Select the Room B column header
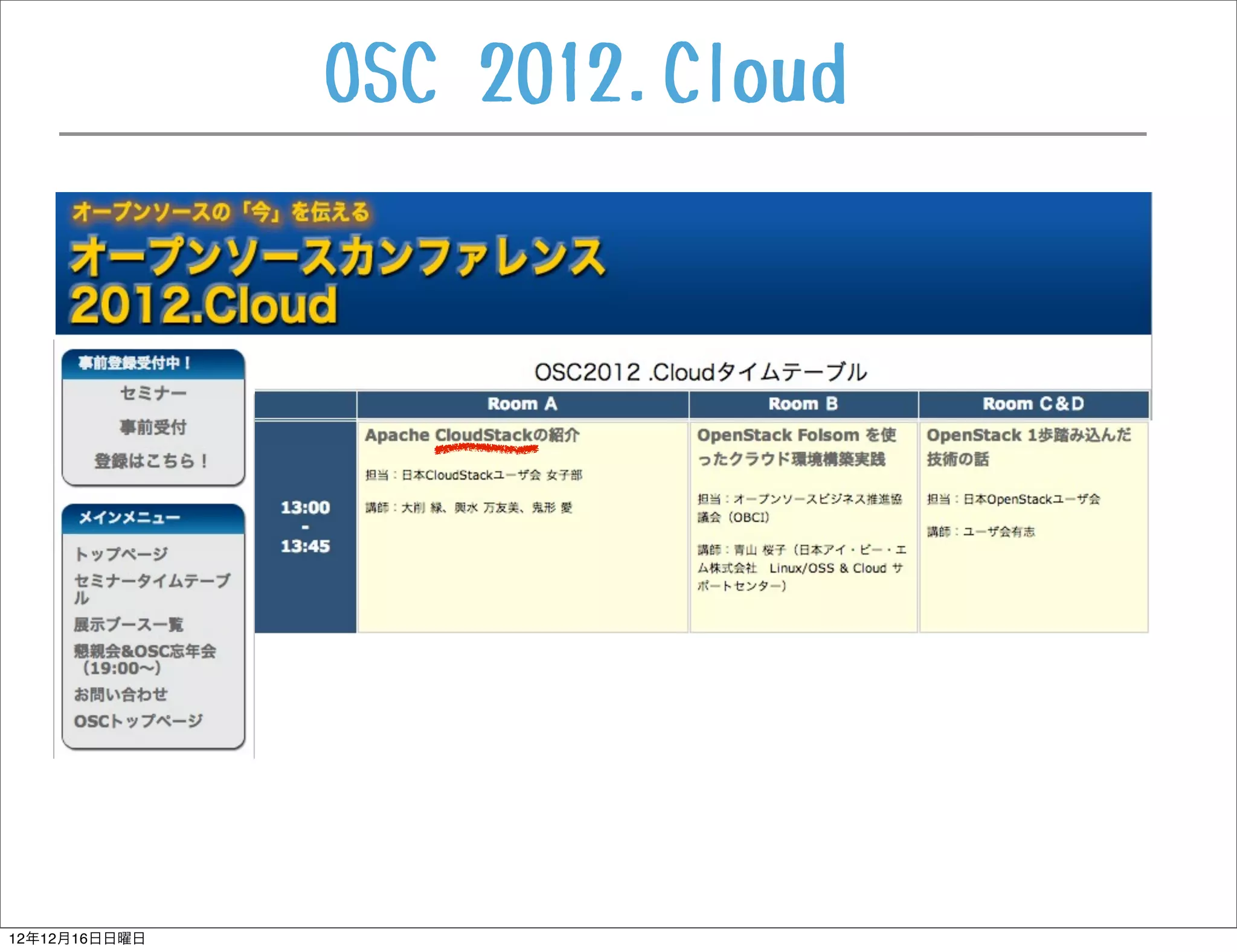Screen dimensions: 1237x952 [803, 404]
